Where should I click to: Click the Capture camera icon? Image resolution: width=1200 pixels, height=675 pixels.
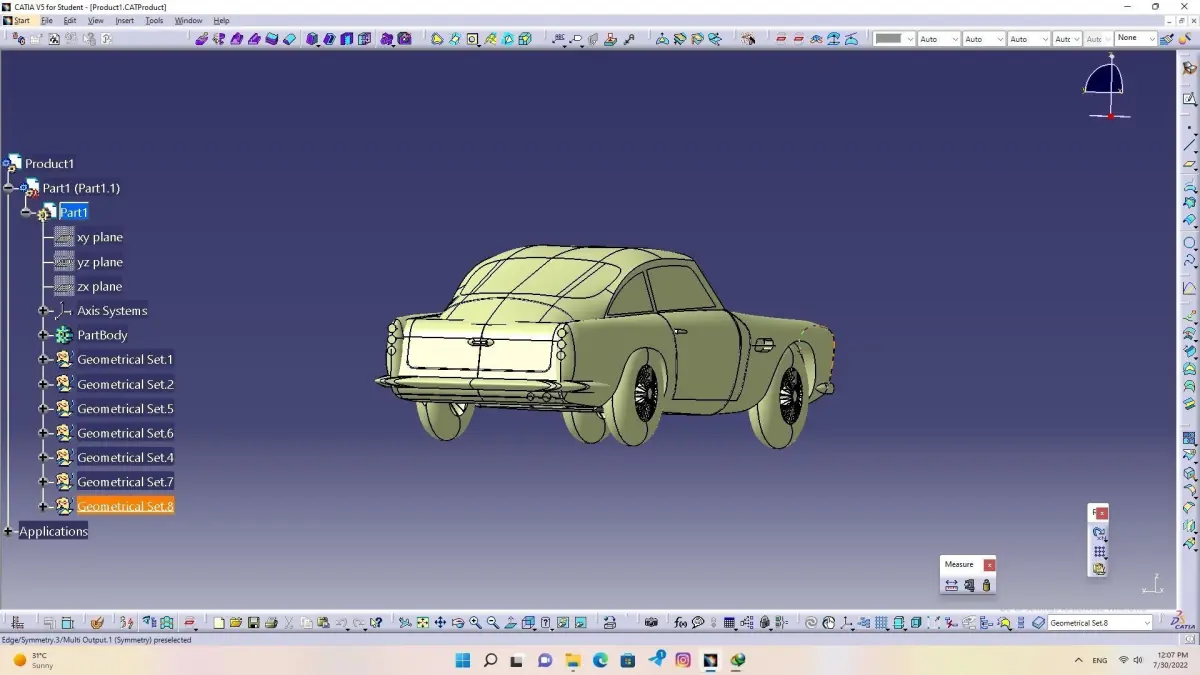[x=651, y=622]
